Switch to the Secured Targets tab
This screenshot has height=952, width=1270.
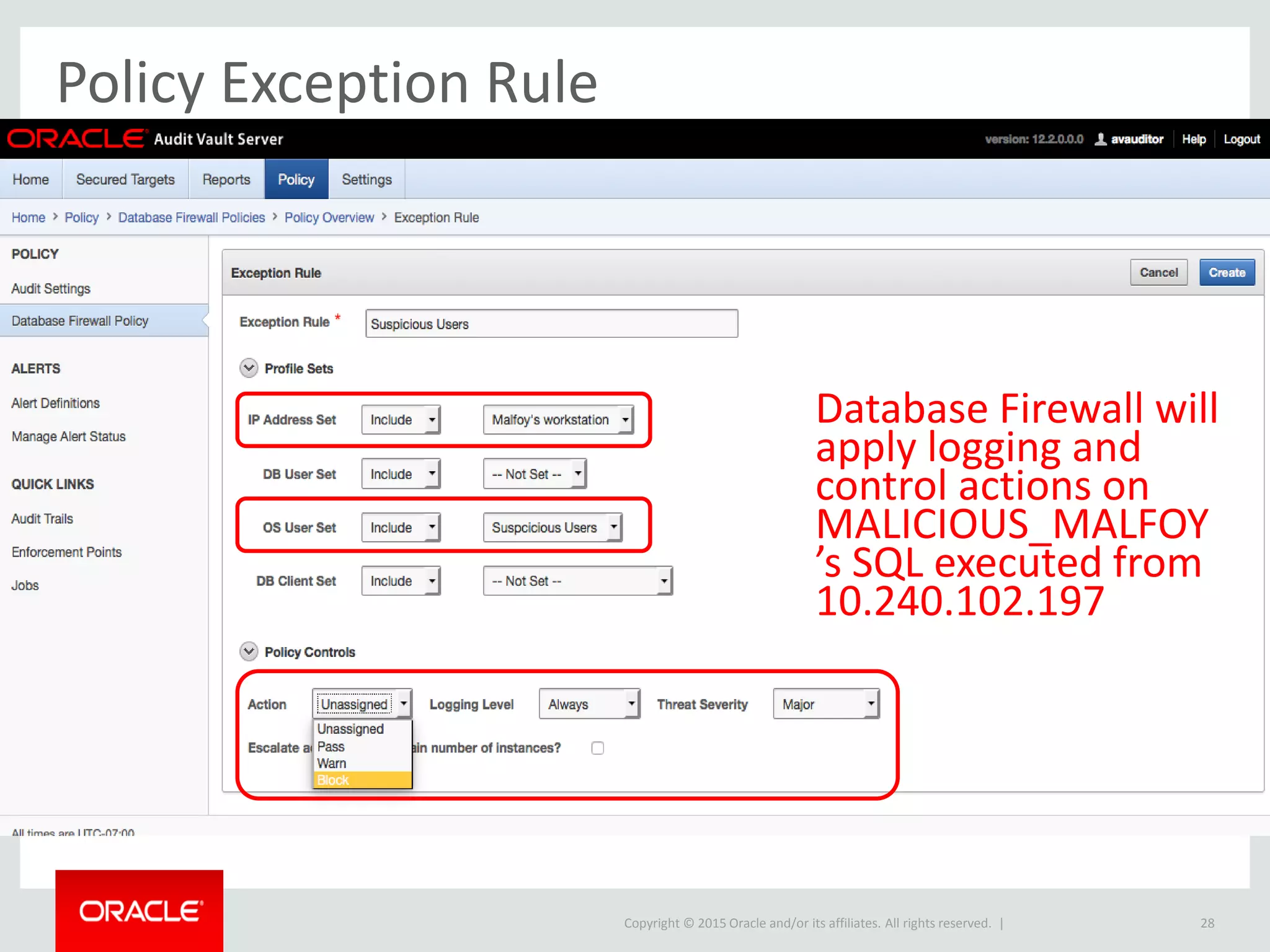point(125,179)
